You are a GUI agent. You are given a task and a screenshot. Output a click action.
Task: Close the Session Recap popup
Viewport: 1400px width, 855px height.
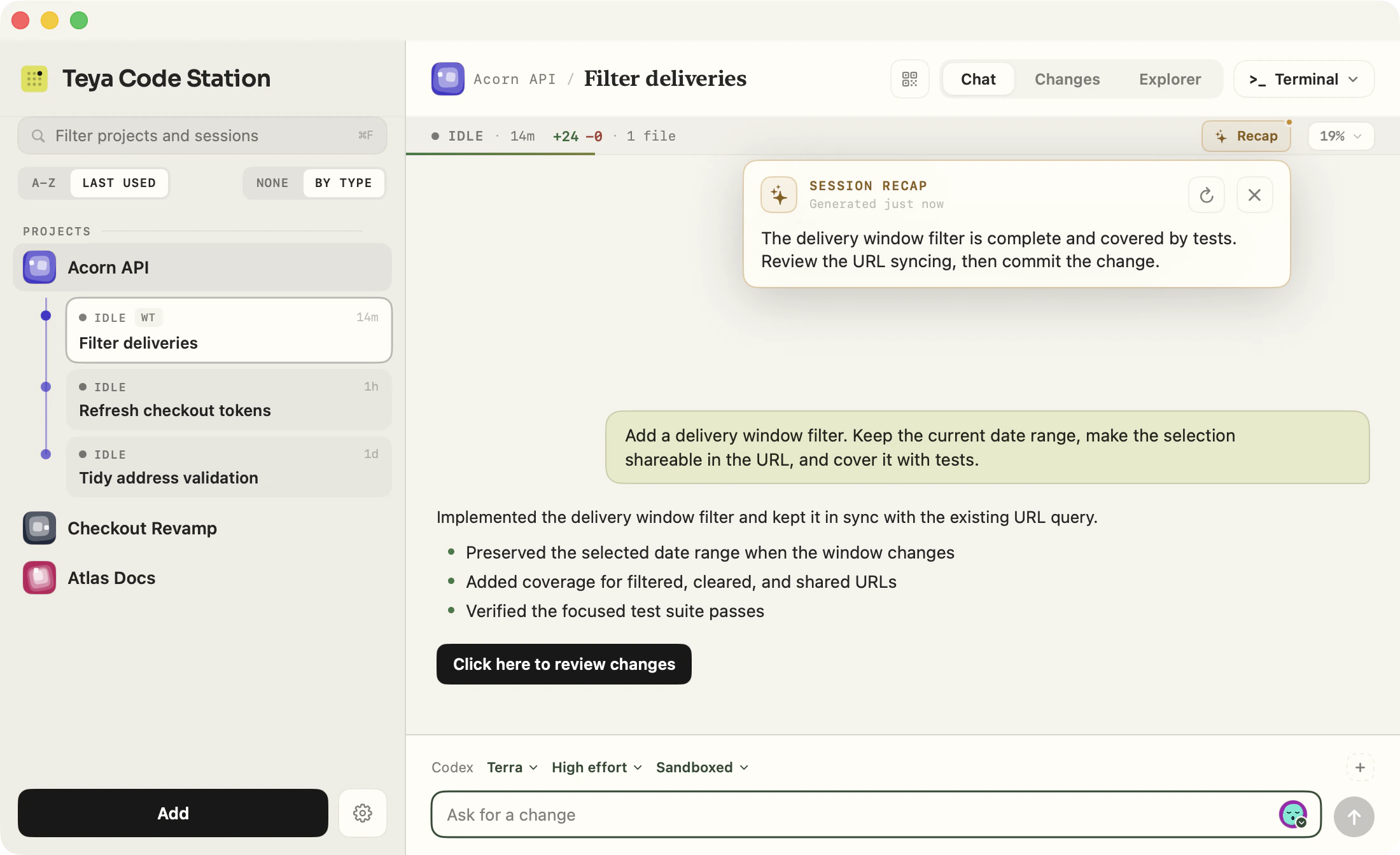tap(1255, 195)
